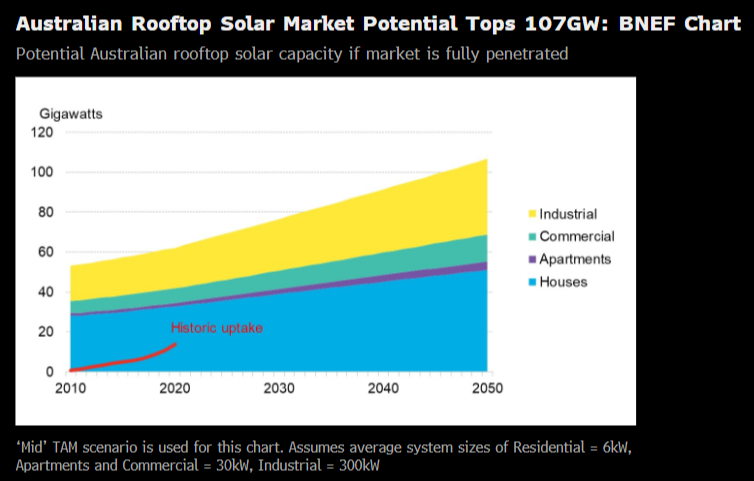Click the red 'Historic uptake' annotation
This screenshot has width=754, height=481.
click(217, 328)
